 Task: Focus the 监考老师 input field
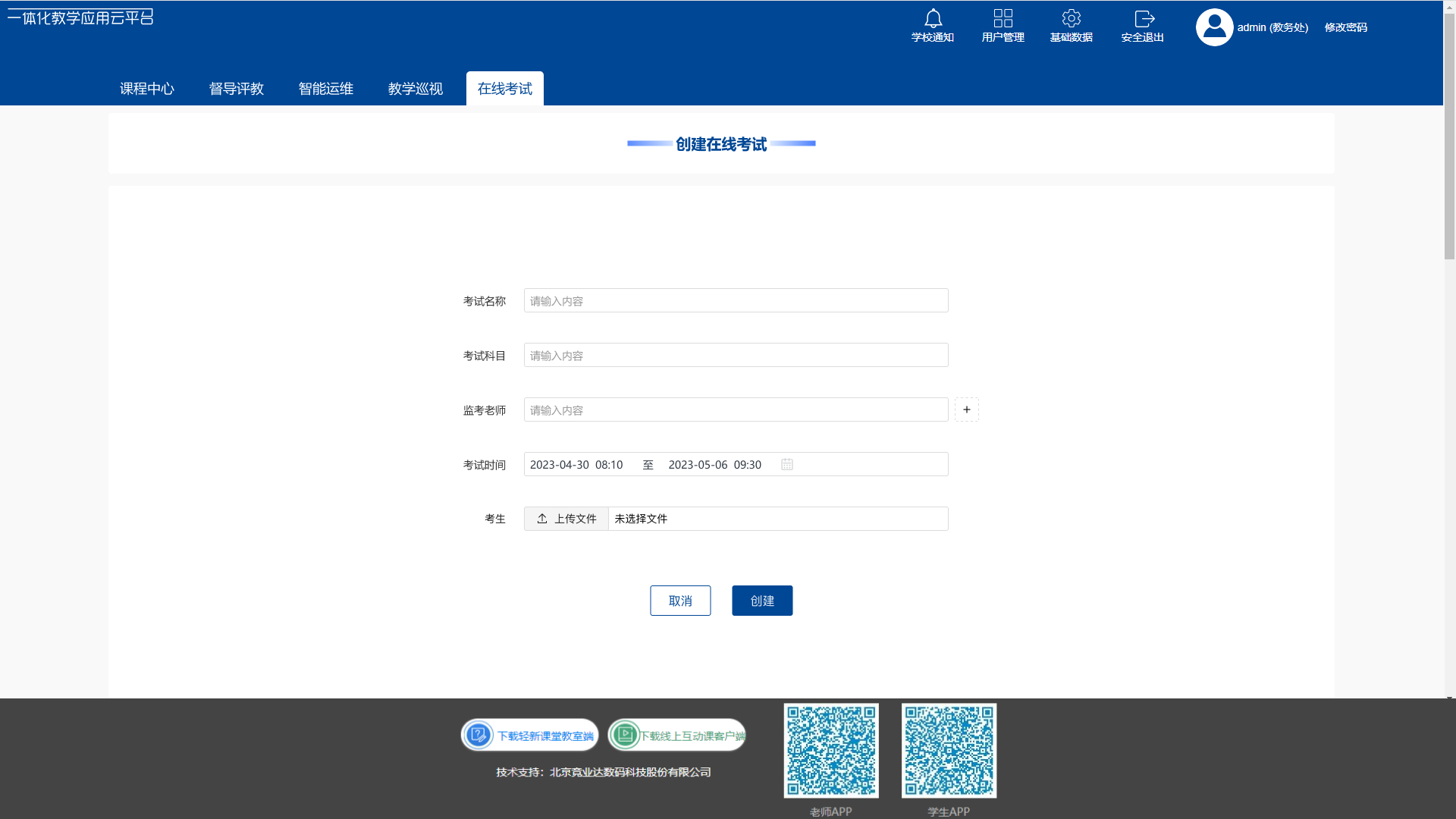pos(736,409)
